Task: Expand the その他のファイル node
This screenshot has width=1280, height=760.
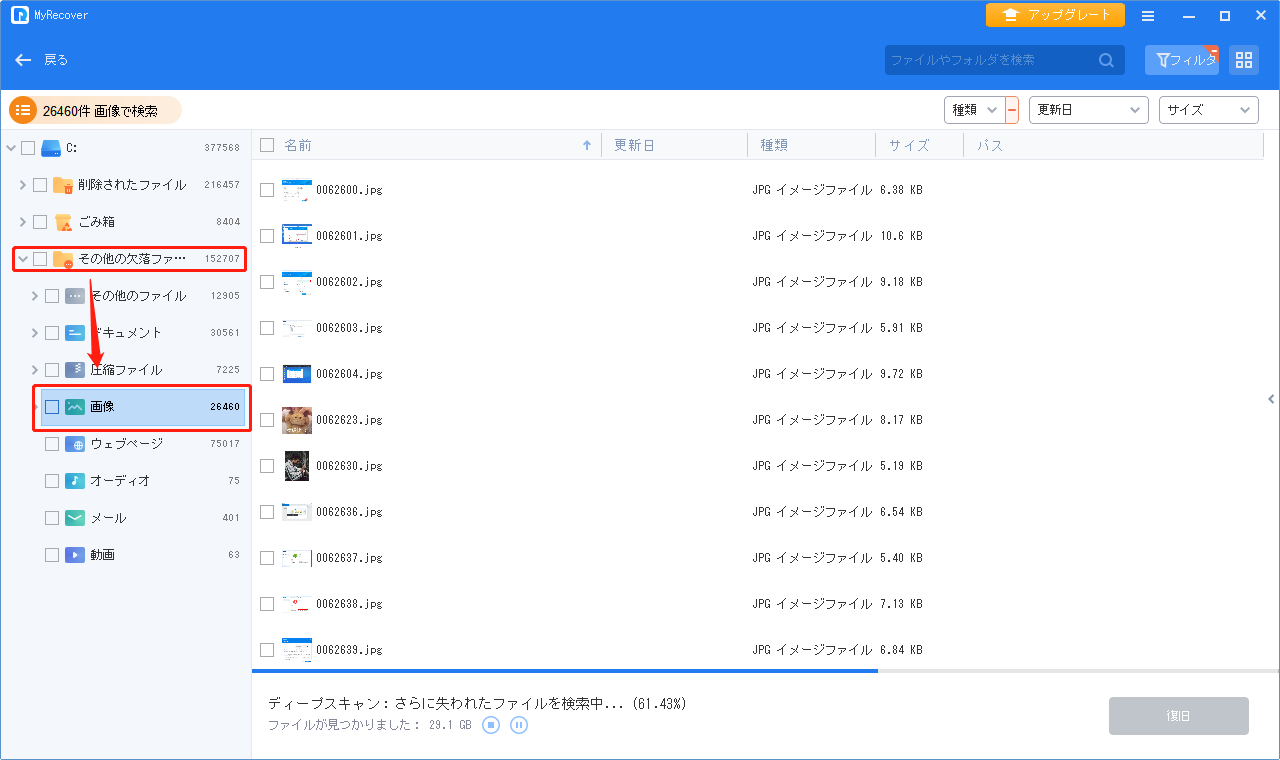Action: click(35, 296)
